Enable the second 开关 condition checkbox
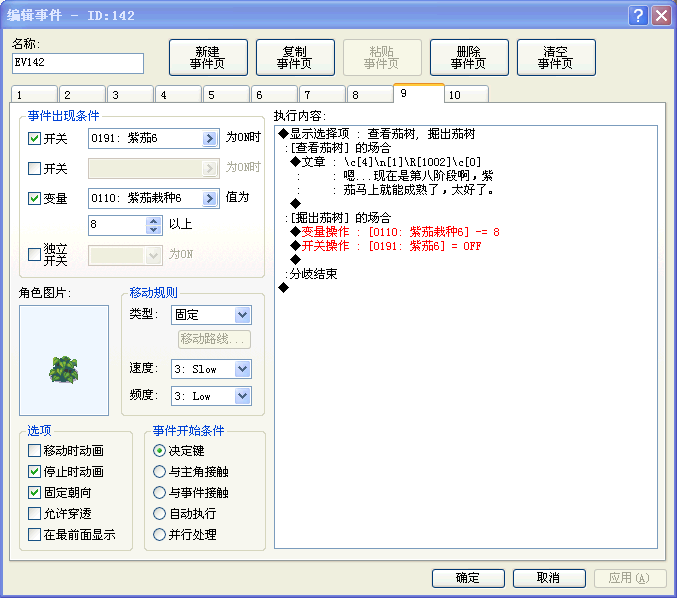 click(34, 168)
